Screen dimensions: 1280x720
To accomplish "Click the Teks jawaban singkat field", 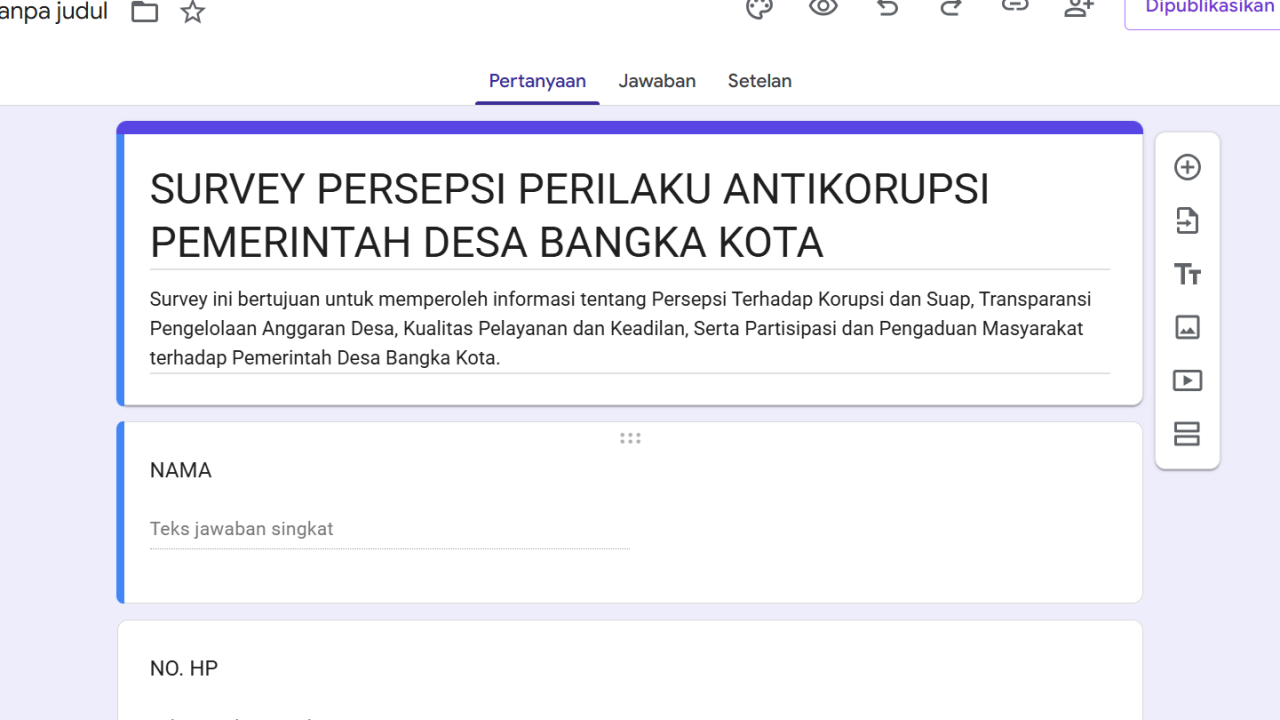I will (390, 529).
